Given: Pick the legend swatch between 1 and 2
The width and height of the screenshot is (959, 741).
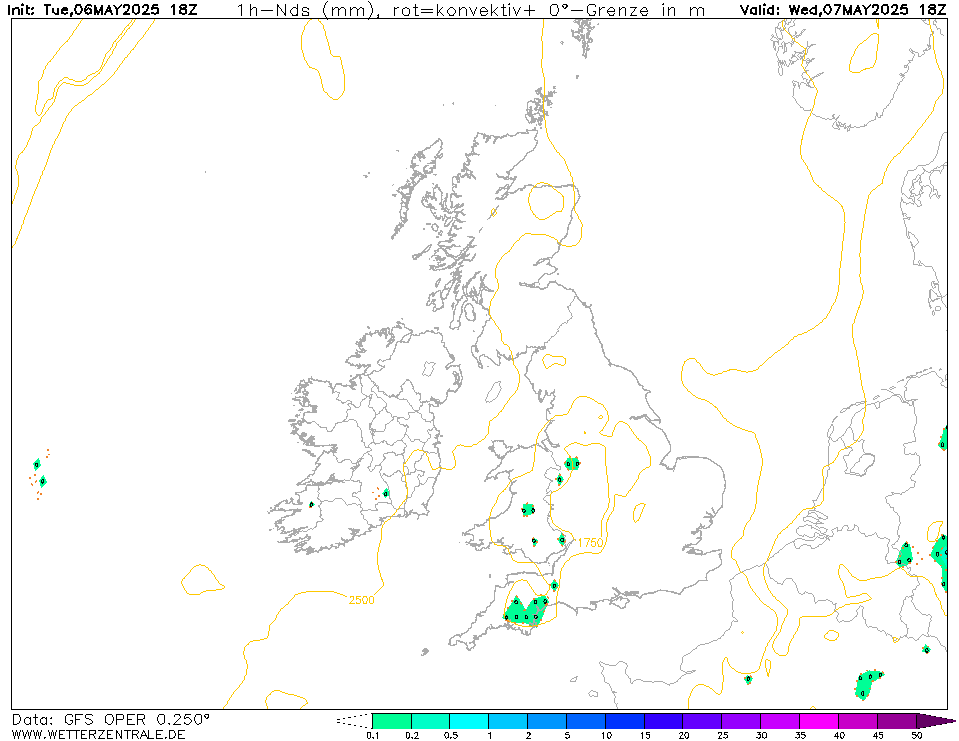Looking at the screenshot, I should pos(508,721).
